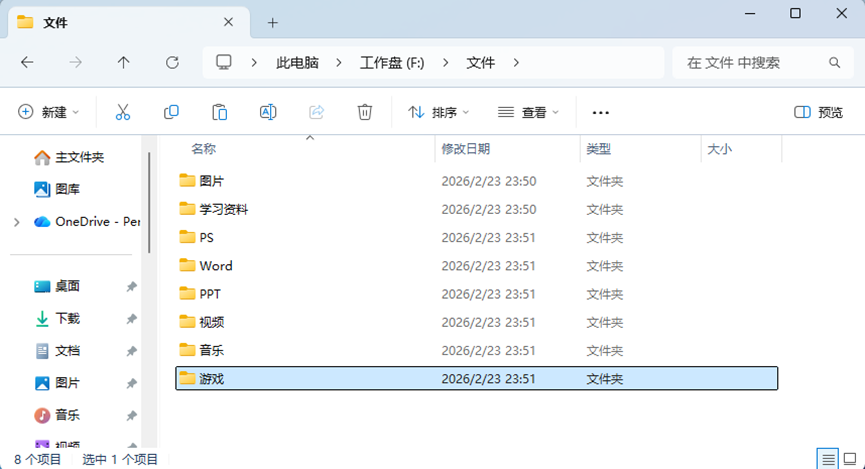Sort by 名称 column header
This screenshot has width=865, height=469.
point(204,148)
